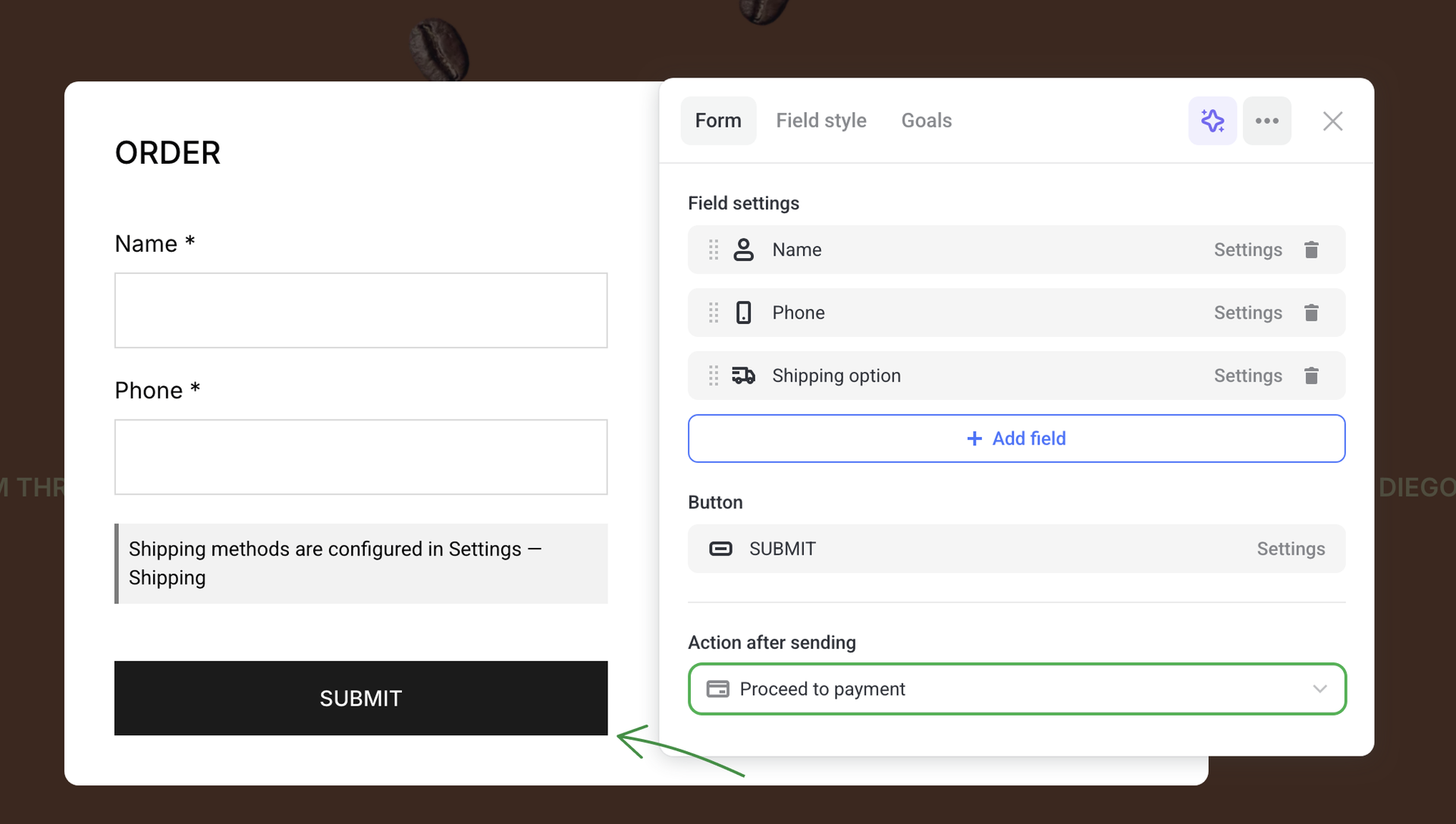Image resolution: width=1456 pixels, height=824 pixels.
Task: Click into the Name input box
Action: (361, 310)
